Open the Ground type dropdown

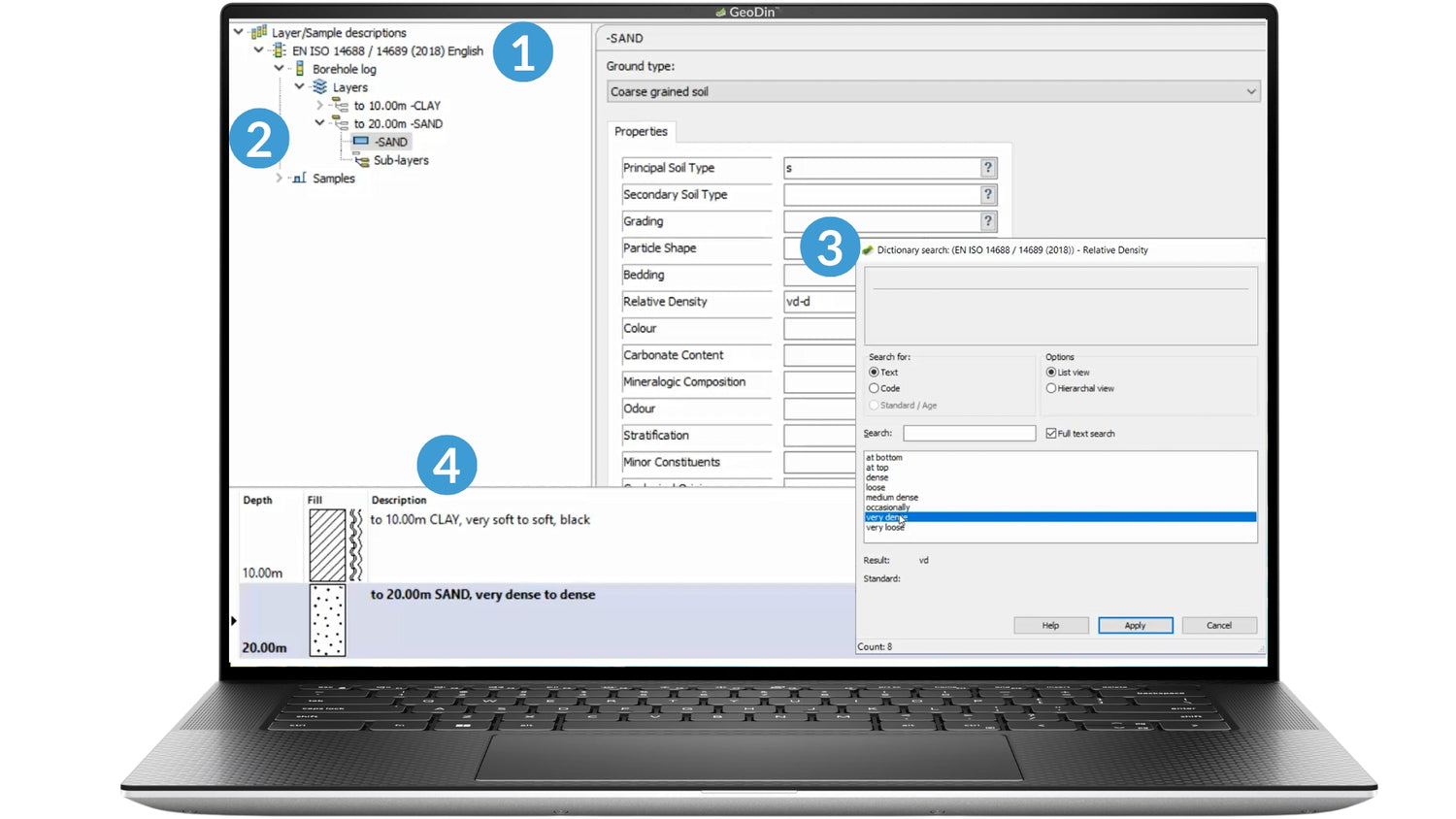point(1250,91)
